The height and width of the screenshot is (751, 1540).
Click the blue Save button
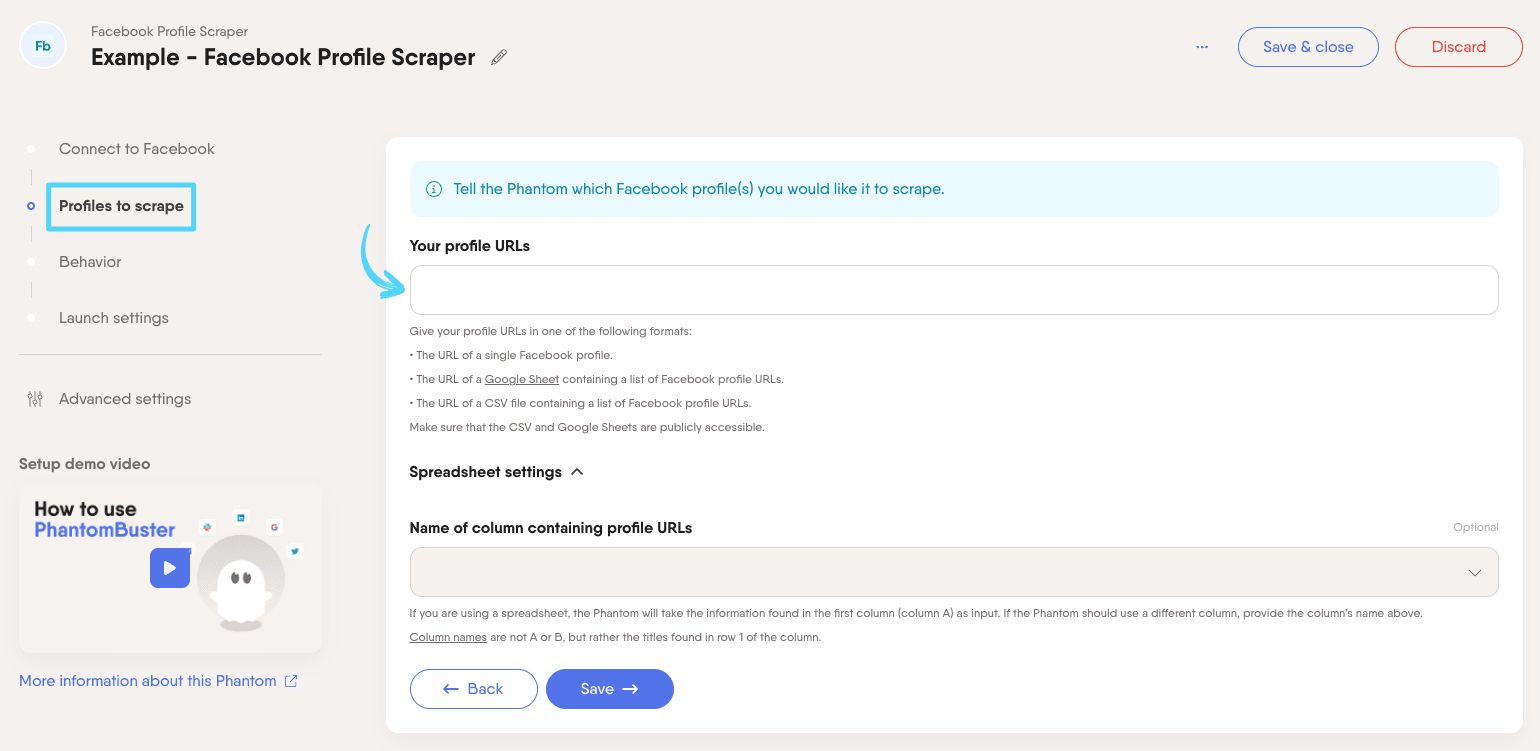(x=609, y=689)
